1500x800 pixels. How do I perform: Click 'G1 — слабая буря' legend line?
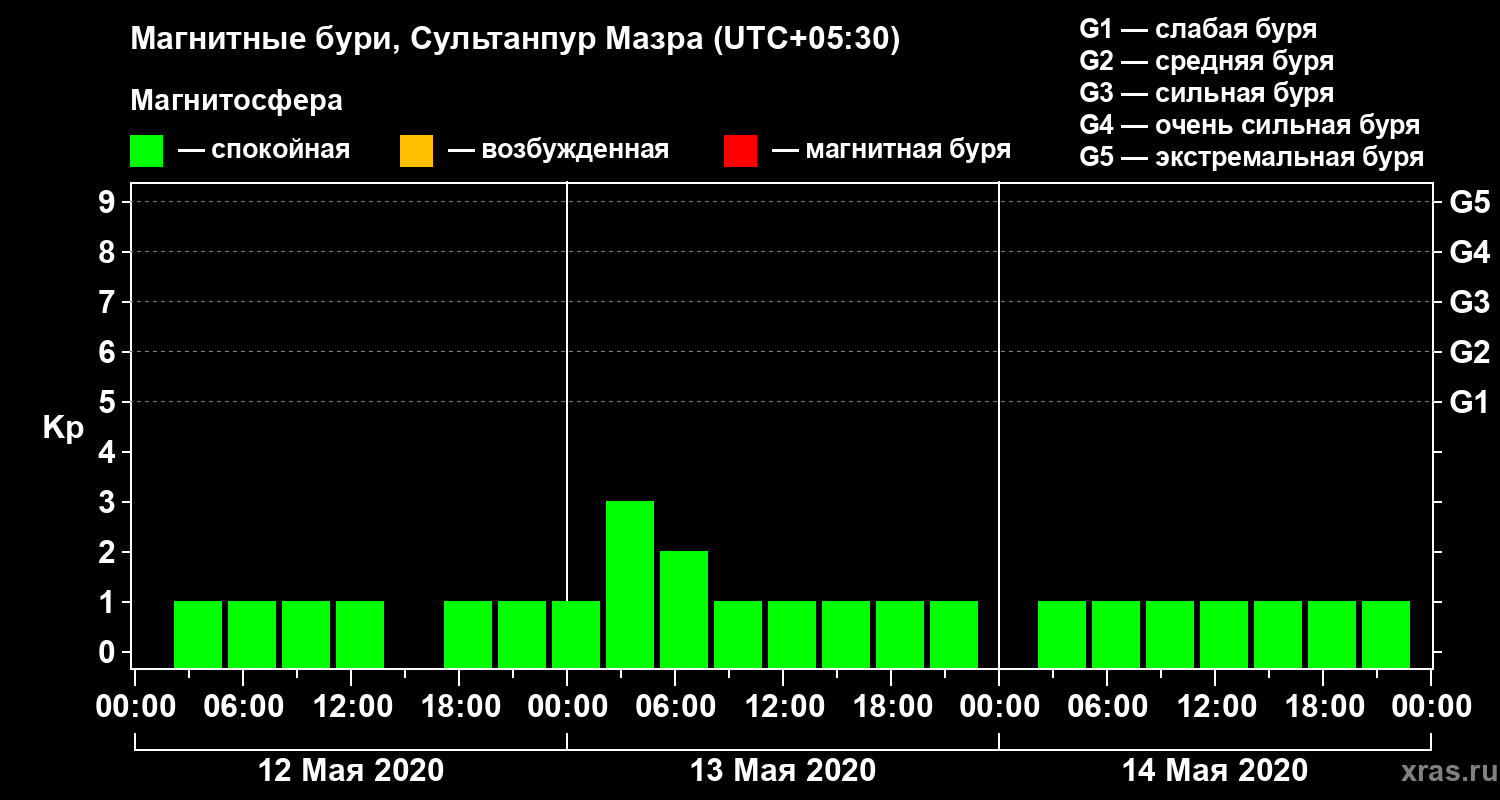coord(1198,28)
